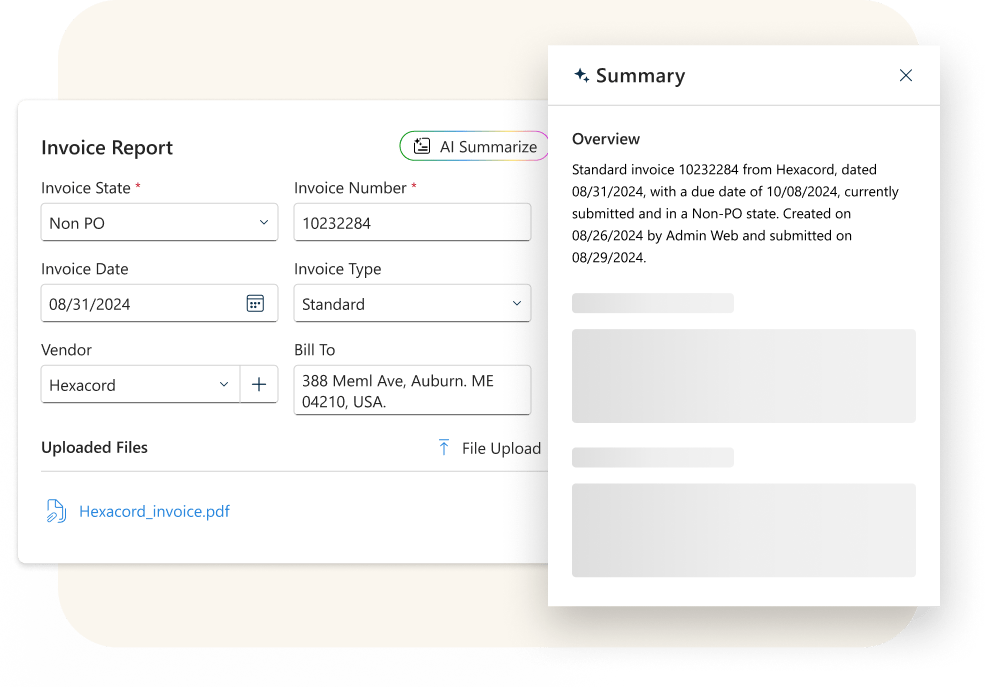The height and width of the screenshot is (687, 990).
Task: Open the calendar picker for Invoice Date
Action: coord(255,304)
